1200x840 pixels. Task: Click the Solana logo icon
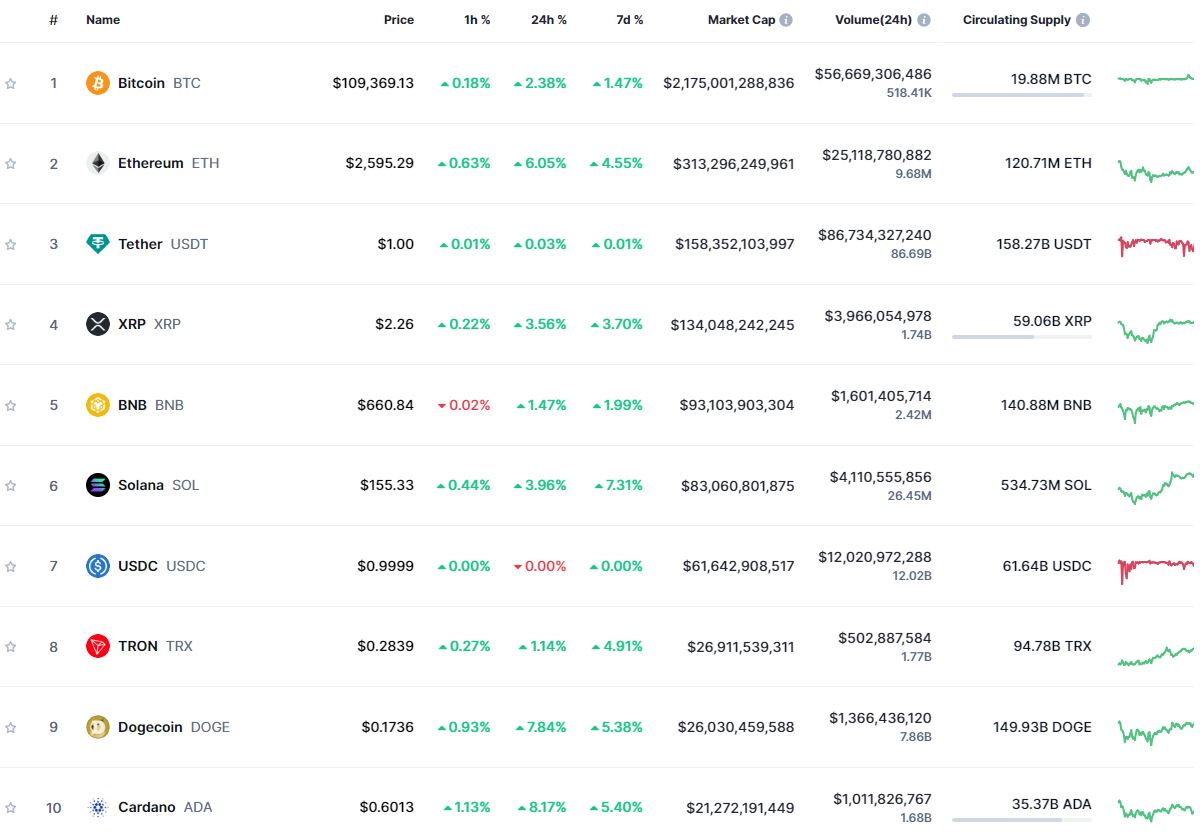[97, 485]
